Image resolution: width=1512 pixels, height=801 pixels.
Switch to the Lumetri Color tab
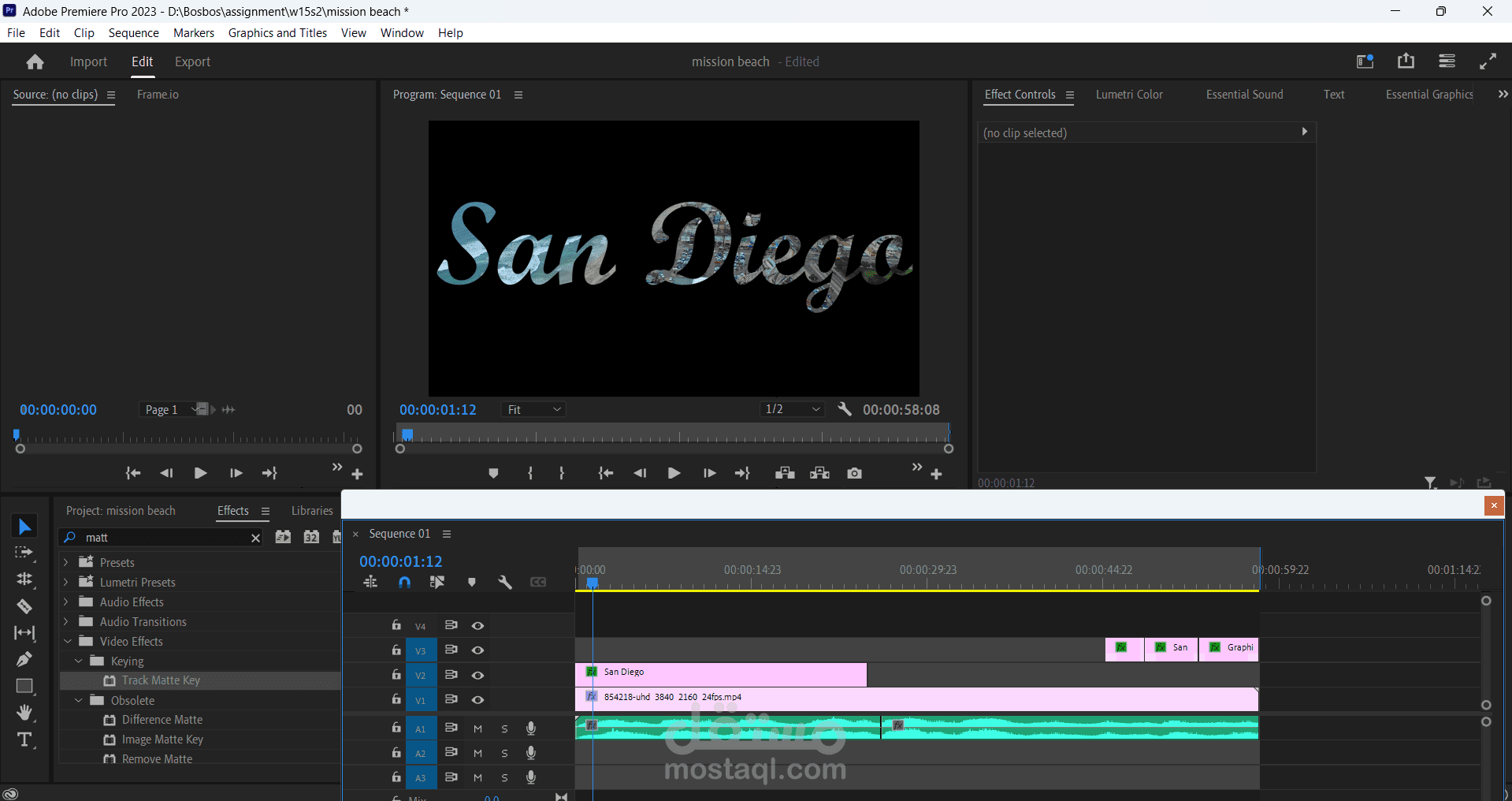click(x=1128, y=95)
